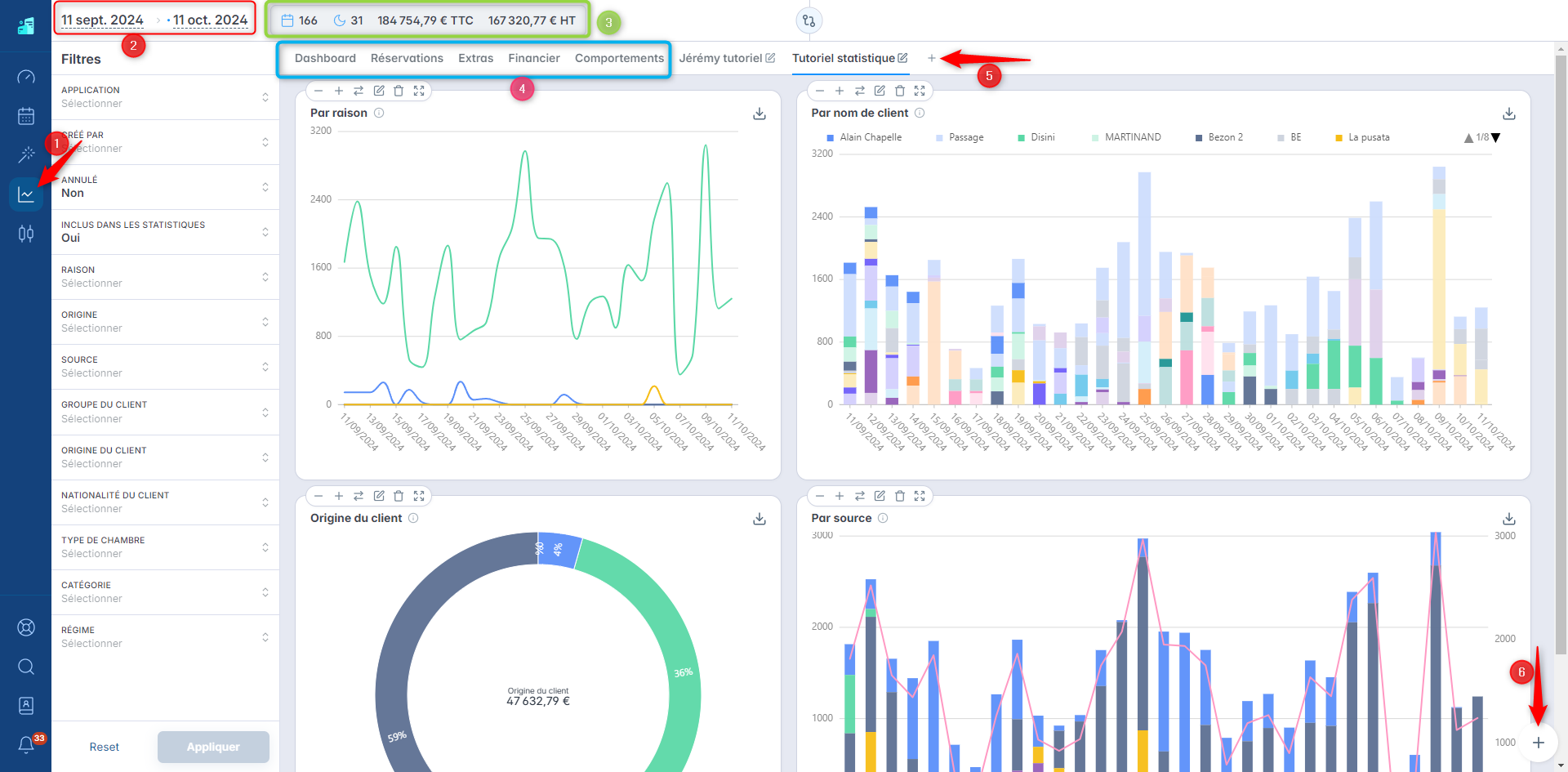The image size is (1568, 772).
Task: Toggle BE legend series
Action: (x=1290, y=137)
